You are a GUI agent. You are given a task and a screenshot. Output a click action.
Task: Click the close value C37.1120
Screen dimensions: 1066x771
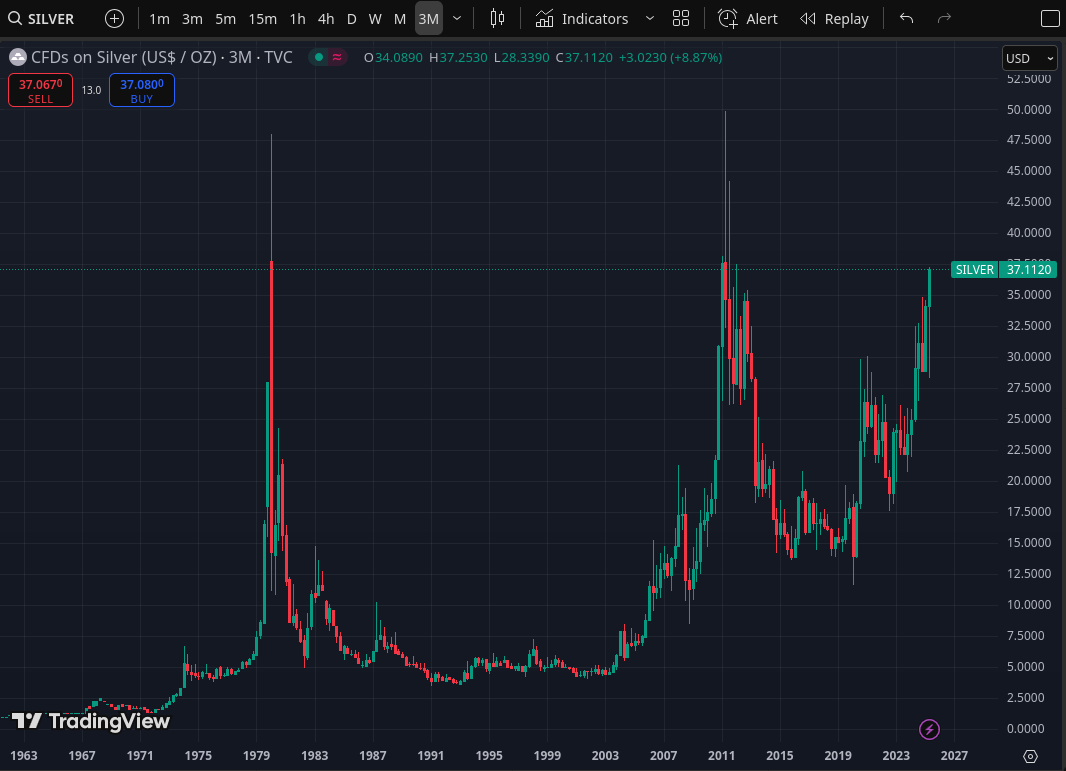click(584, 58)
